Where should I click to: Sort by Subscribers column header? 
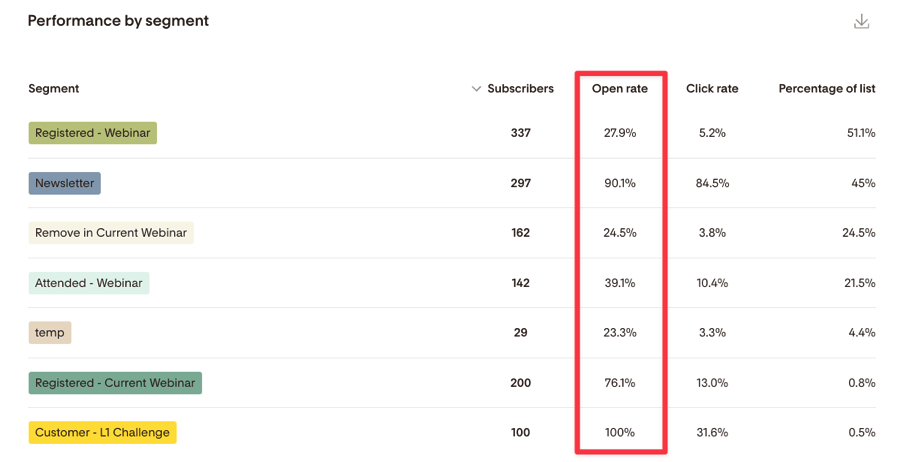click(x=521, y=89)
